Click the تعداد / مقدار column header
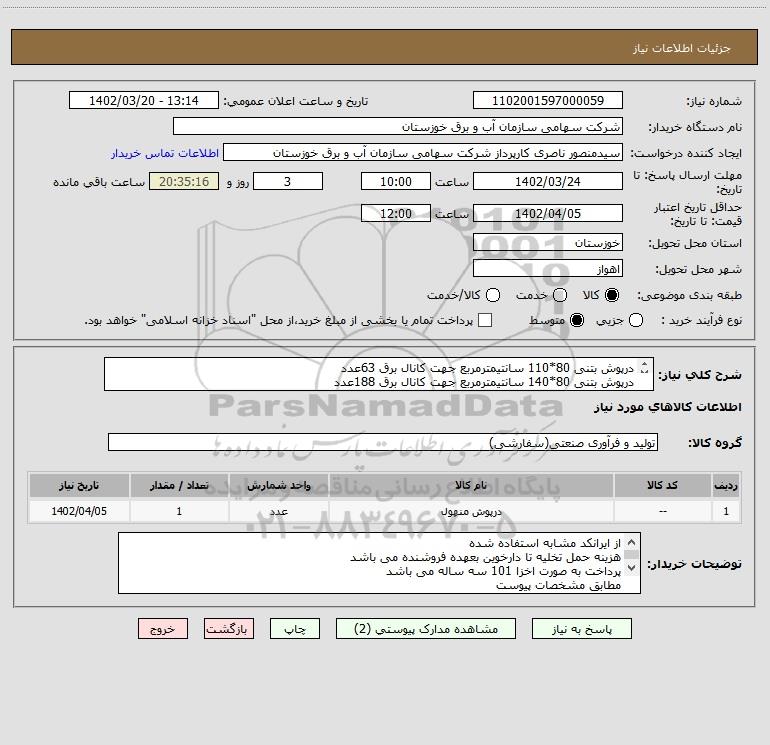The image size is (770, 745). click(179, 485)
